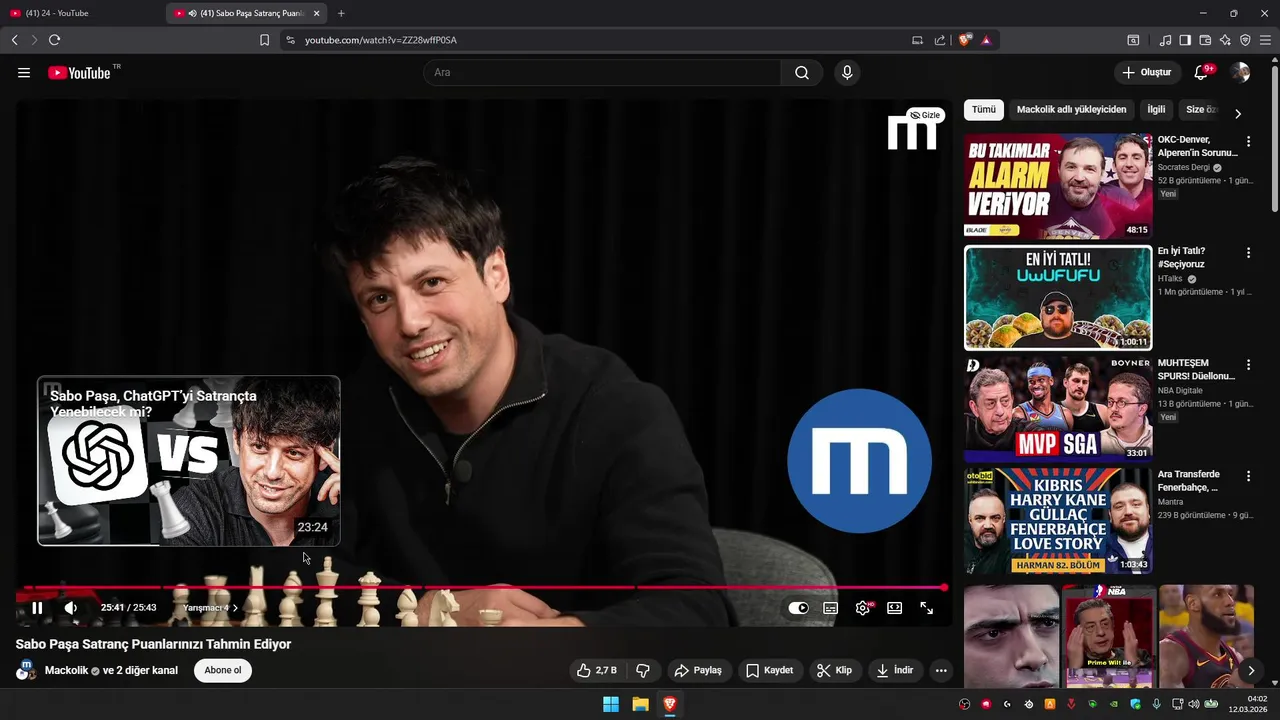Viewport: 1280px width, 720px height.
Task: Open File Explorer from taskbar
Action: coord(640,704)
